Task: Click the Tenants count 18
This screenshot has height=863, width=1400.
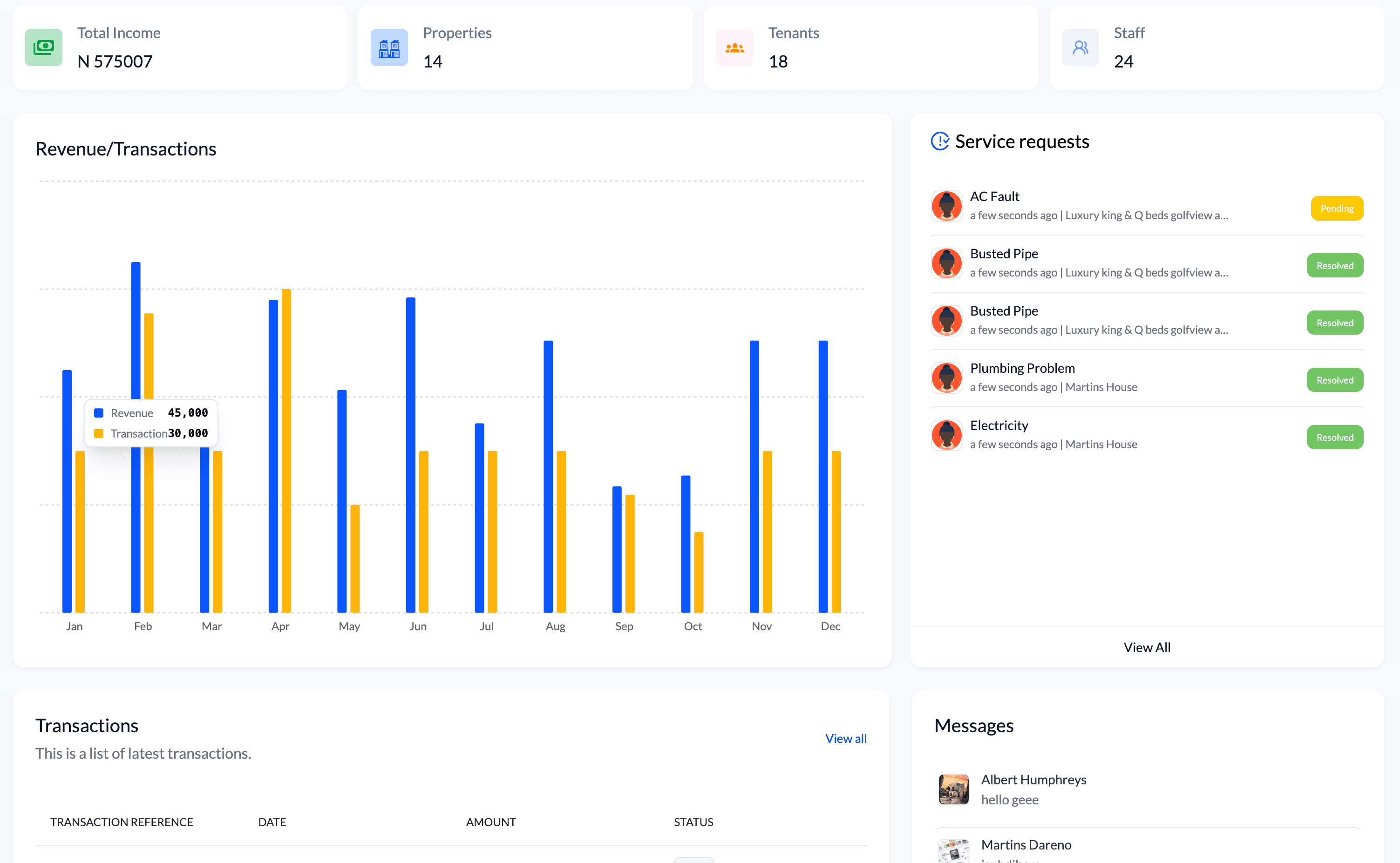Action: [x=778, y=61]
